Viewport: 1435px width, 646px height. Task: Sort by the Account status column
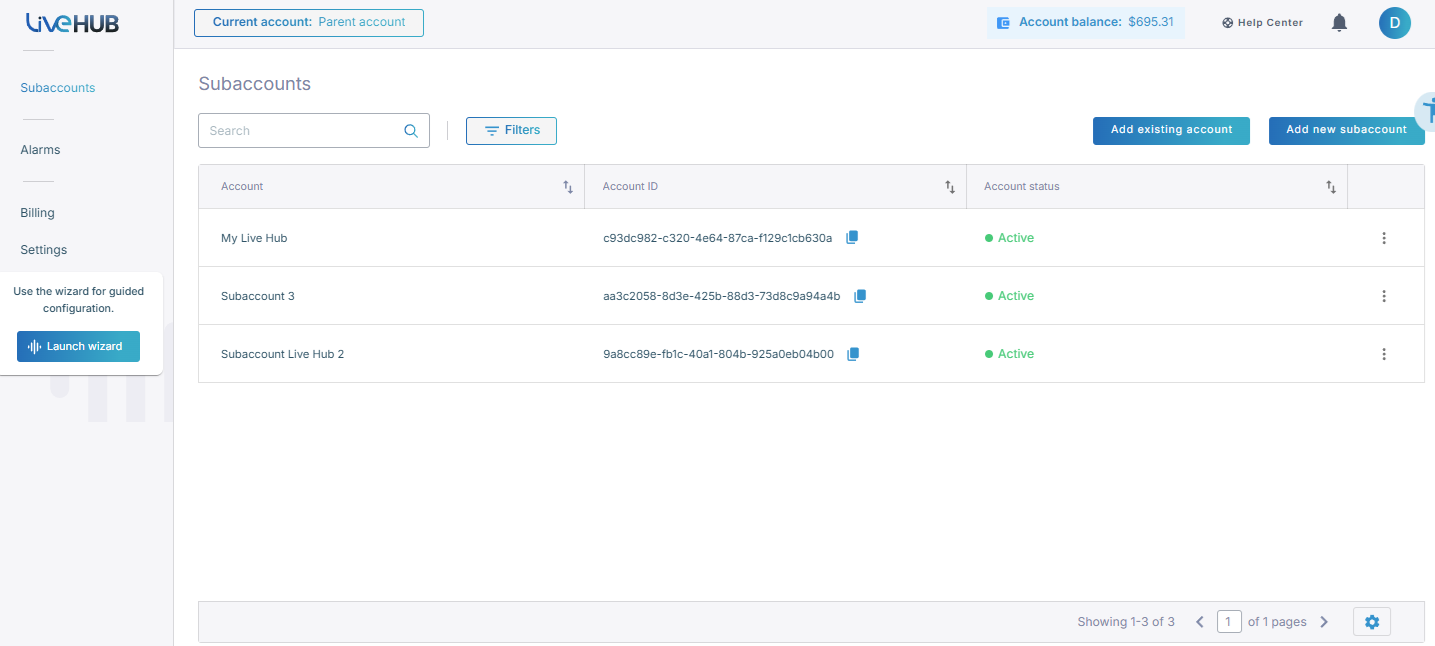[x=1331, y=187]
